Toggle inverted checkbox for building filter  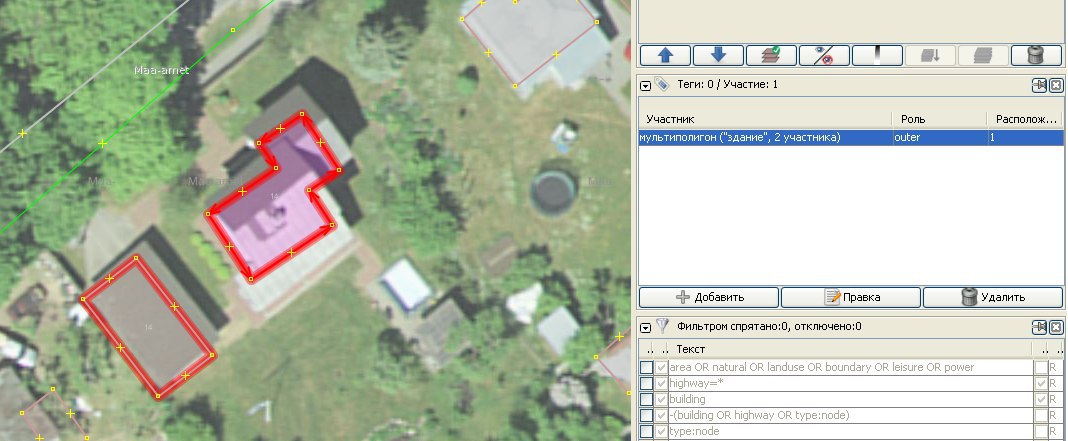point(1041,399)
